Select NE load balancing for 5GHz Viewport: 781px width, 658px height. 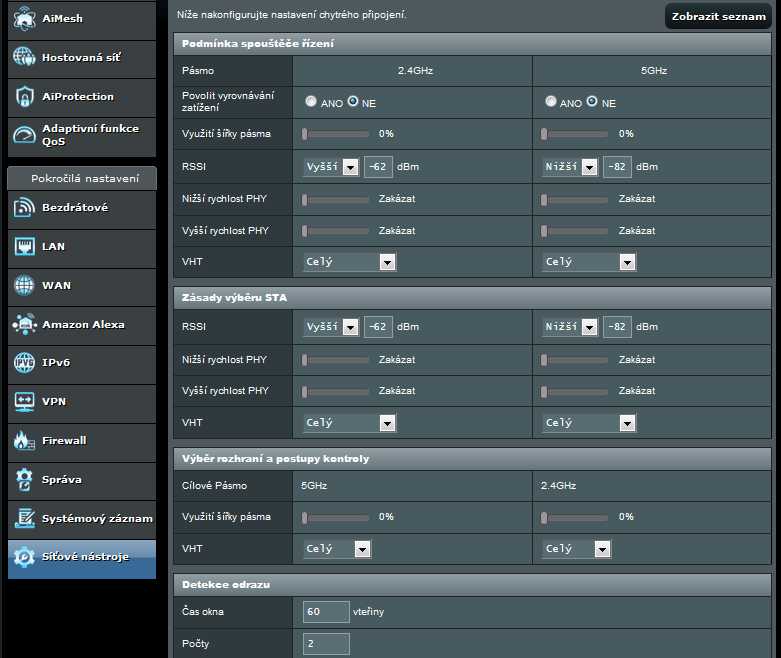(592, 102)
